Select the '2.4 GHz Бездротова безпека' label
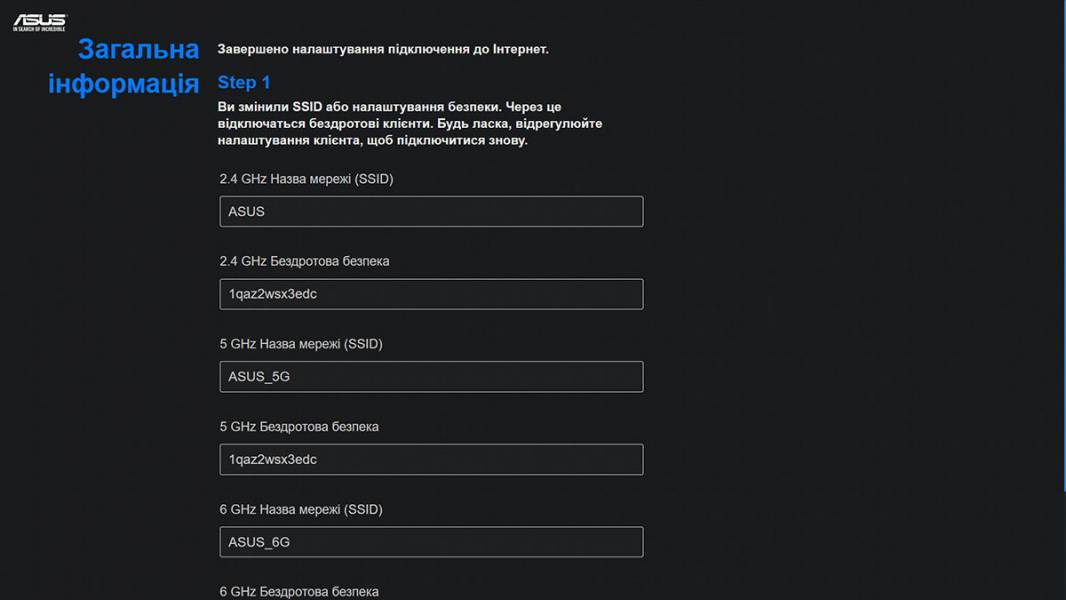 tap(305, 261)
